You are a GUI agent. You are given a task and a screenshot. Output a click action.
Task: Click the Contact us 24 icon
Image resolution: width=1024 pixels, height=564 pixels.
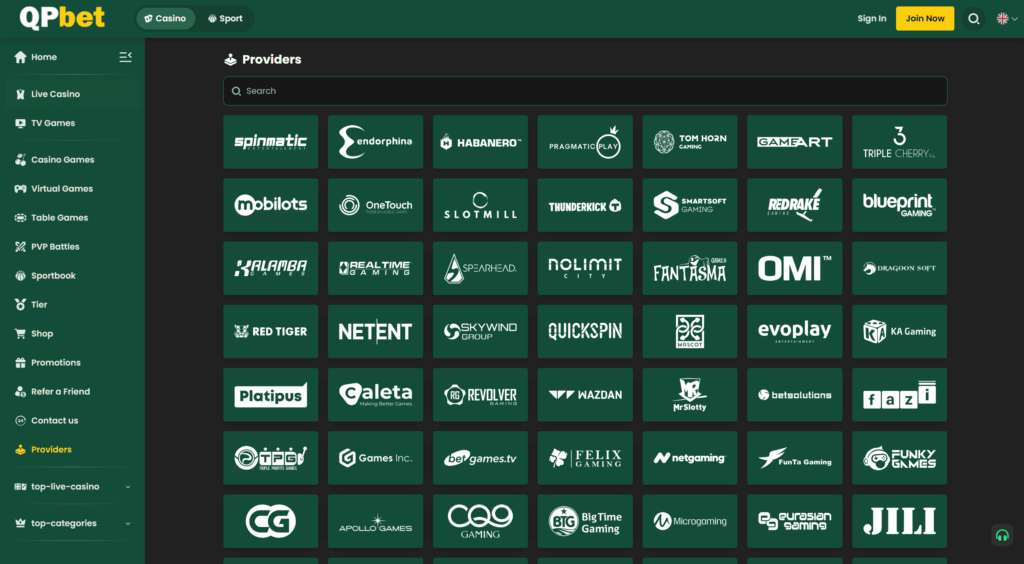[20, 420]
